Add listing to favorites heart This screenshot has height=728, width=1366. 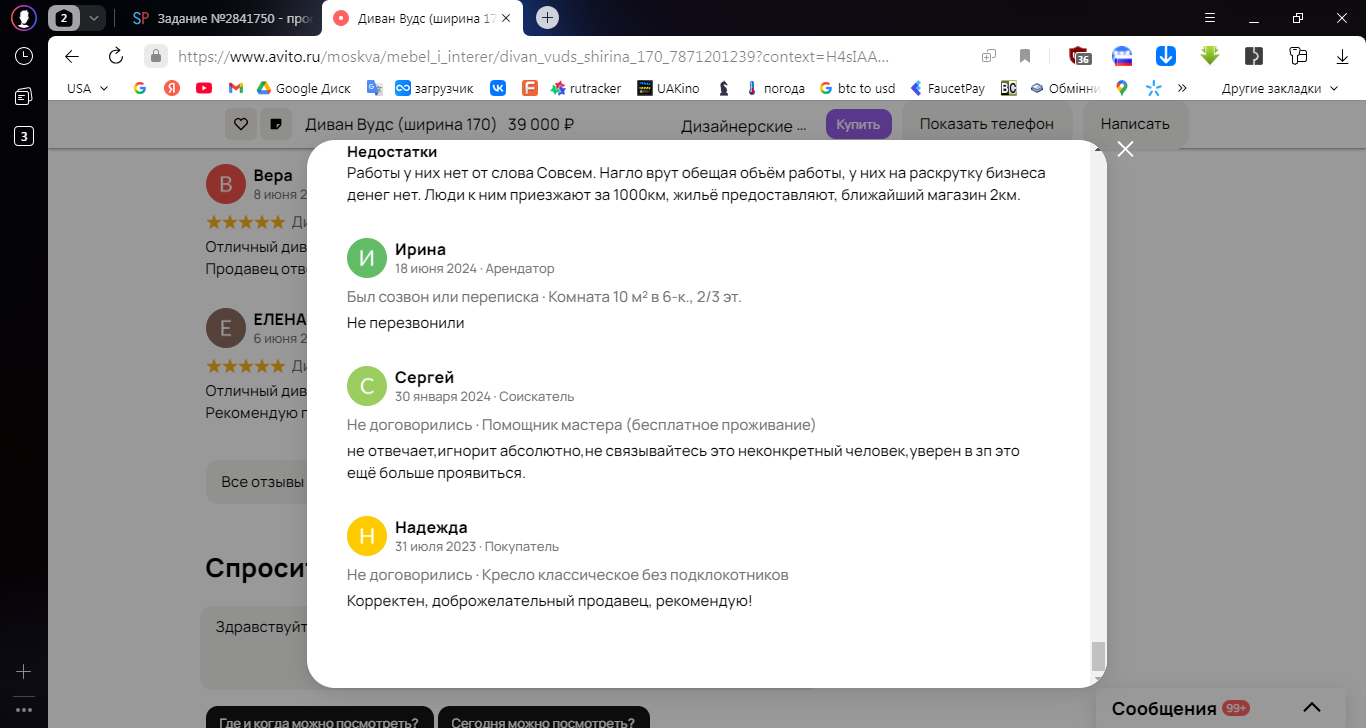240,125
